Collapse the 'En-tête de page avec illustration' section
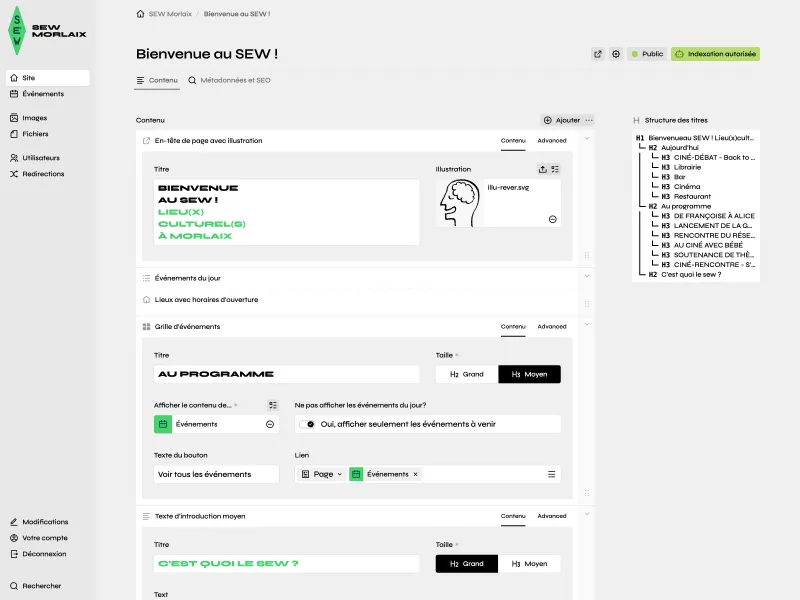The image size is (800, 600). [586, 140]
